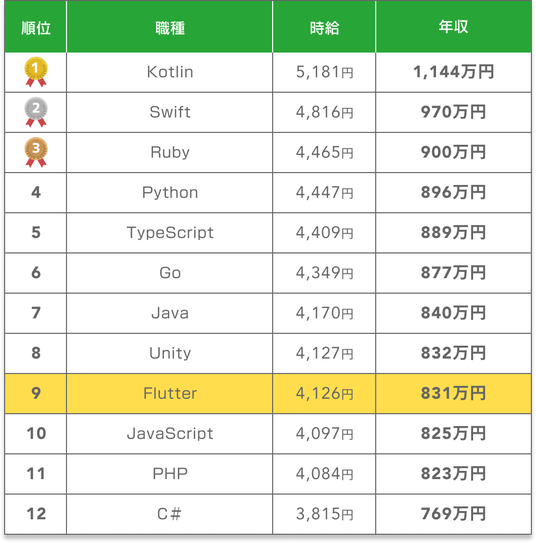Select the PHP row name
The height and width of the screenshot is (543, 536).
pos(170,474)
